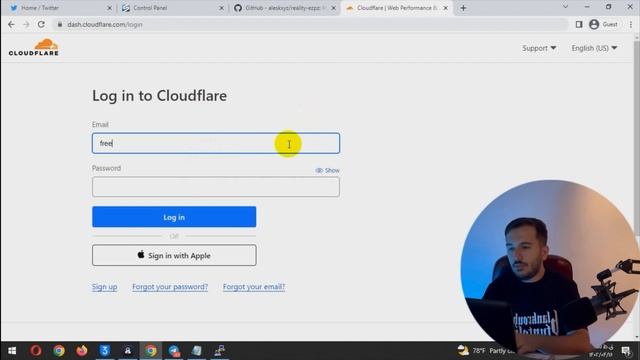Screen dimensions: 640x360
Task: Open the blue CSS3 taskbar app
Action: tap(105, 351)
